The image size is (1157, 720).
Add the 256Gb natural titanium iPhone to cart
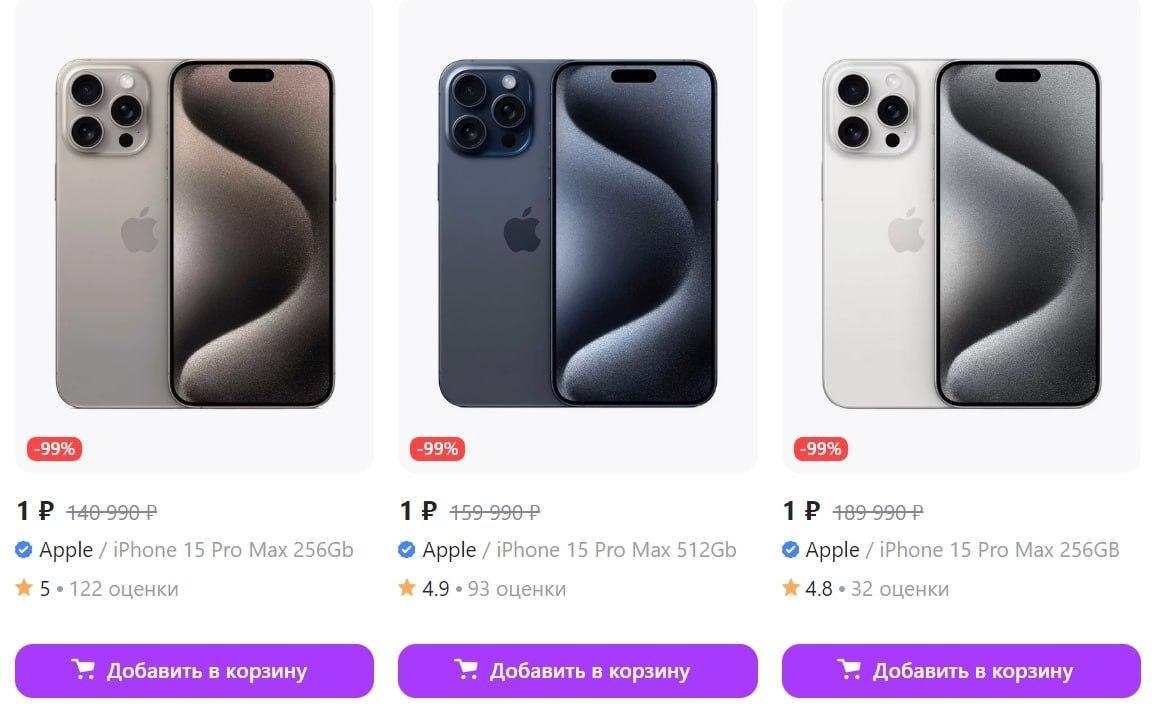[x=194, y=671]
